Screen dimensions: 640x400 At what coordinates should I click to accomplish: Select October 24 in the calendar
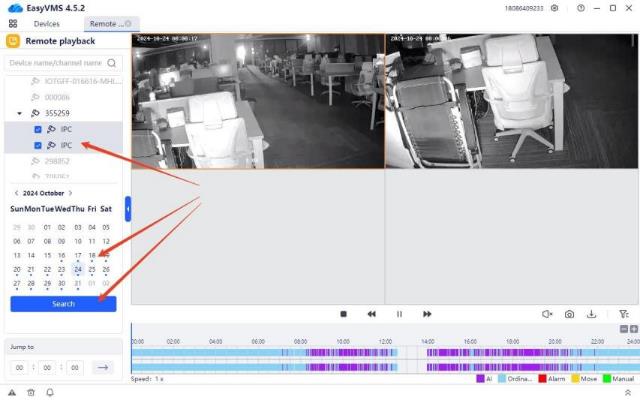(78, 269)
